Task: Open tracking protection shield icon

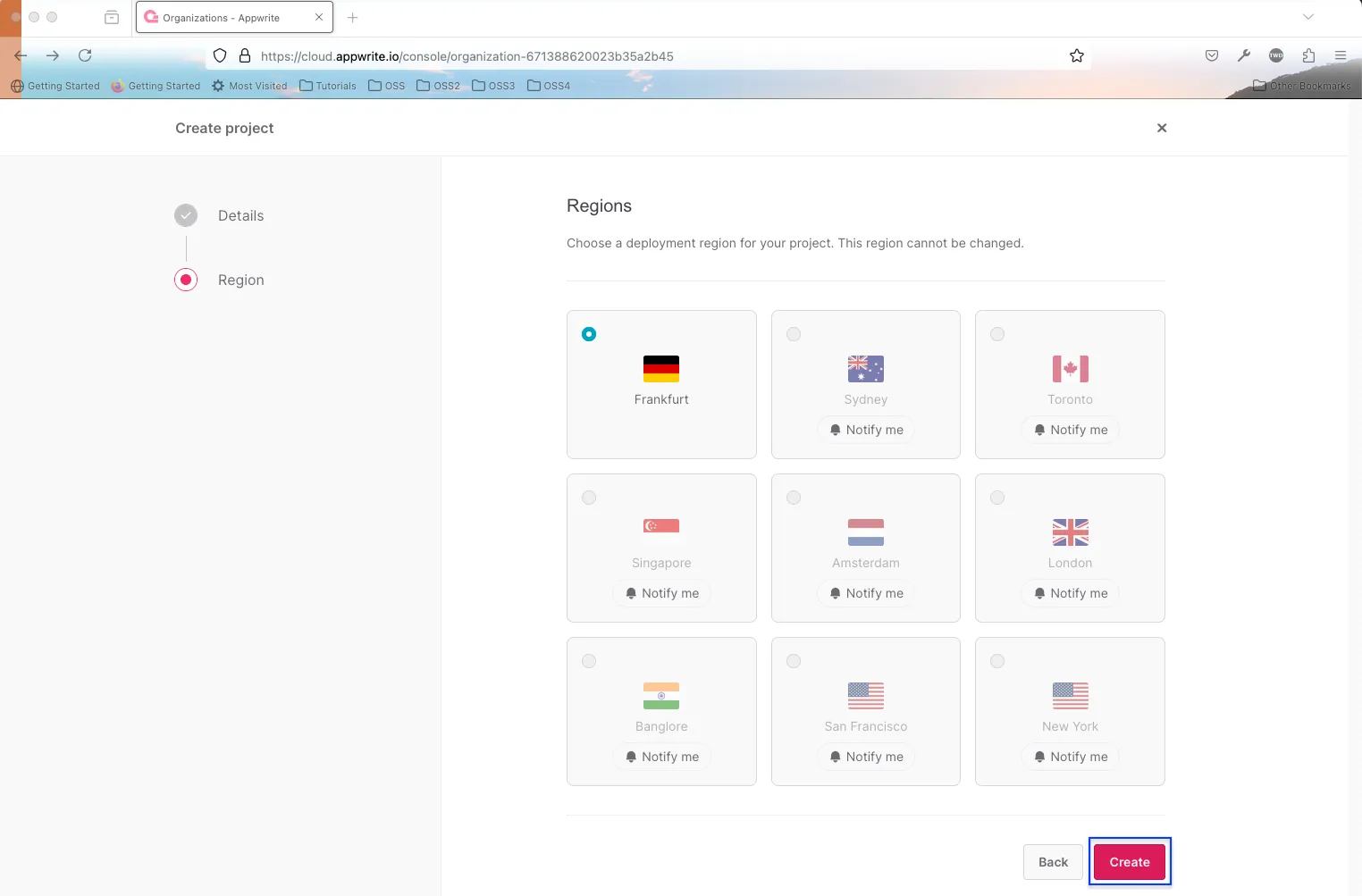Action: [x=220, y=55]
